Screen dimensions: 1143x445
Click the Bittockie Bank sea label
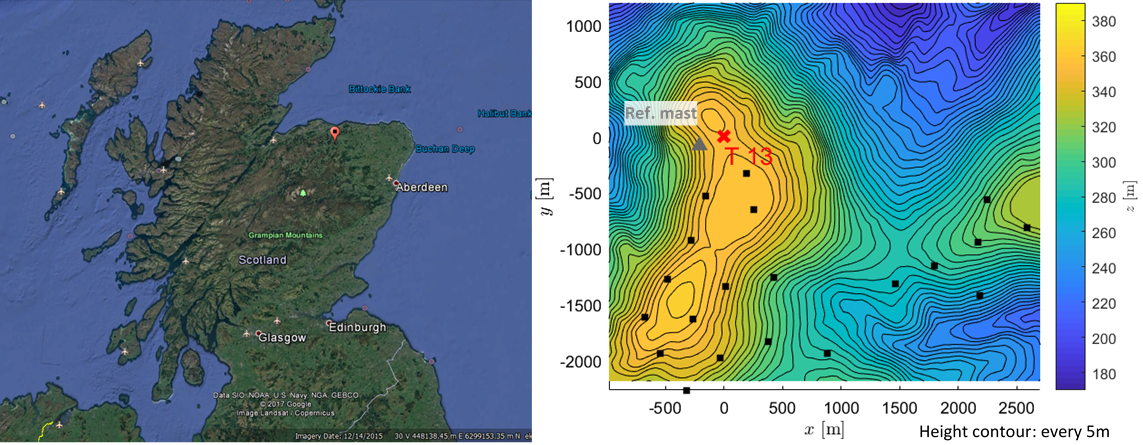click(x=379, y=89)
